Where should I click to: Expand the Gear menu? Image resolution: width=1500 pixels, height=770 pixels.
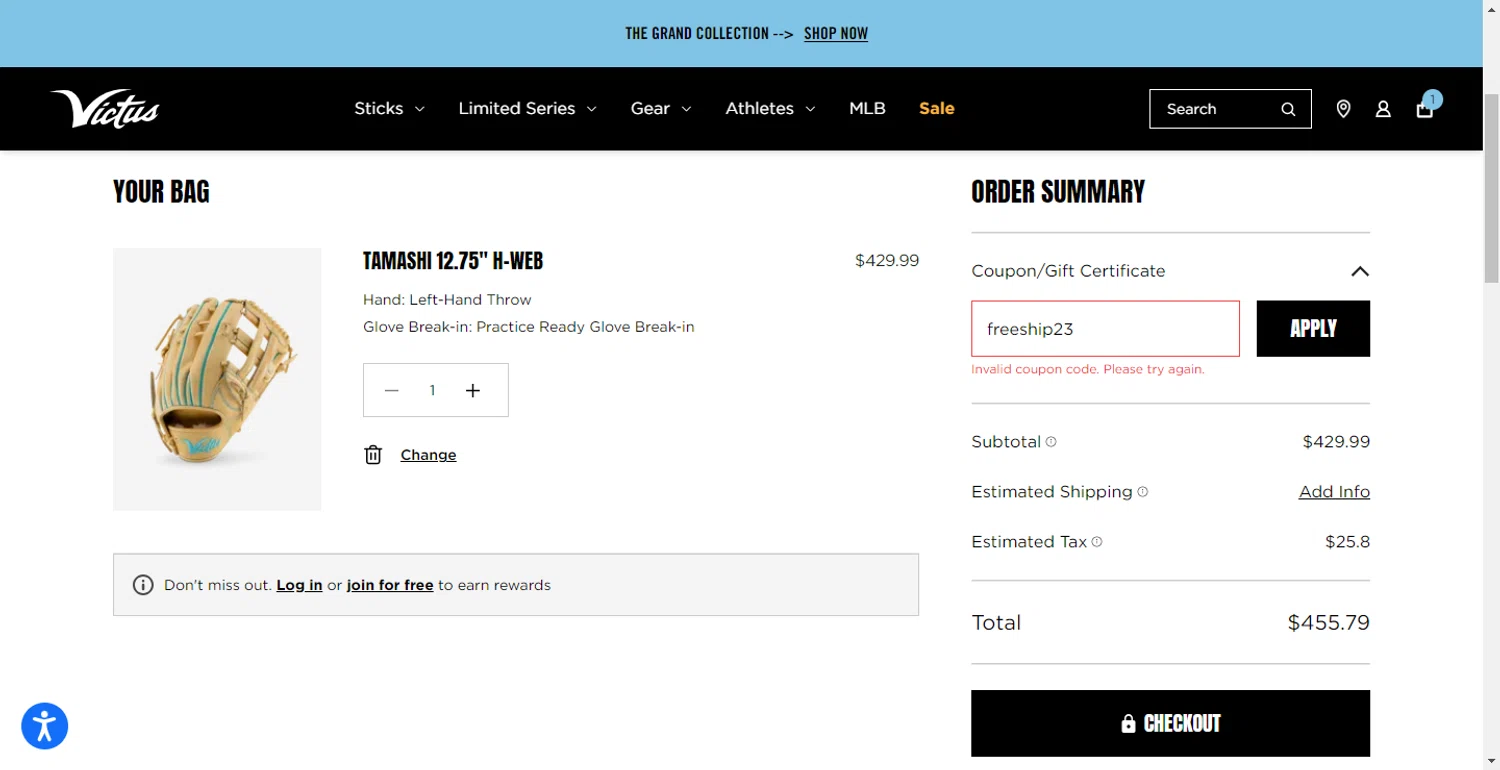coord(661,108)
